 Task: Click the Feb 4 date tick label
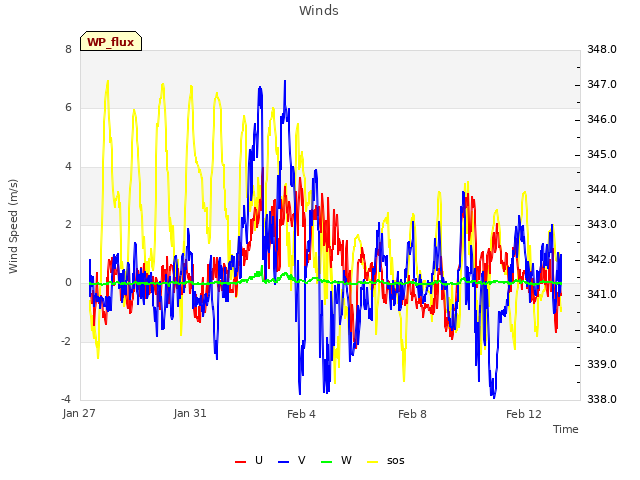[301, 414]
